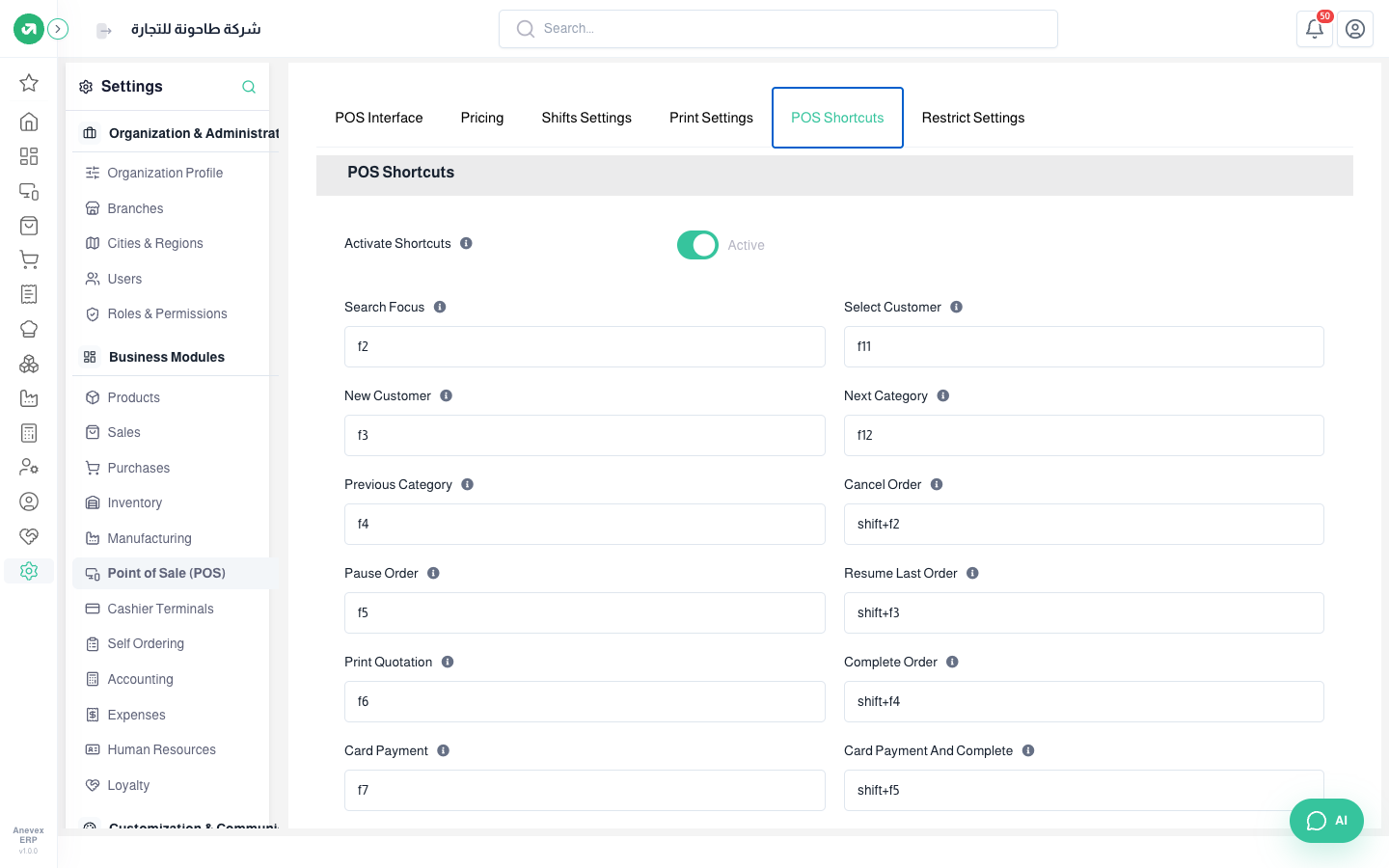Click the info icon beside Card Payment And Complete
The height and width of the screenshot is (868, 1389).
tap(1028, 750)
